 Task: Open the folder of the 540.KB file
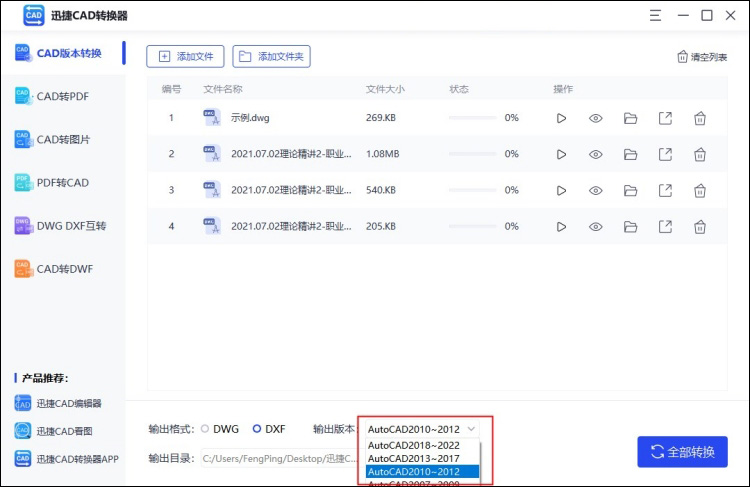(630, 191)
